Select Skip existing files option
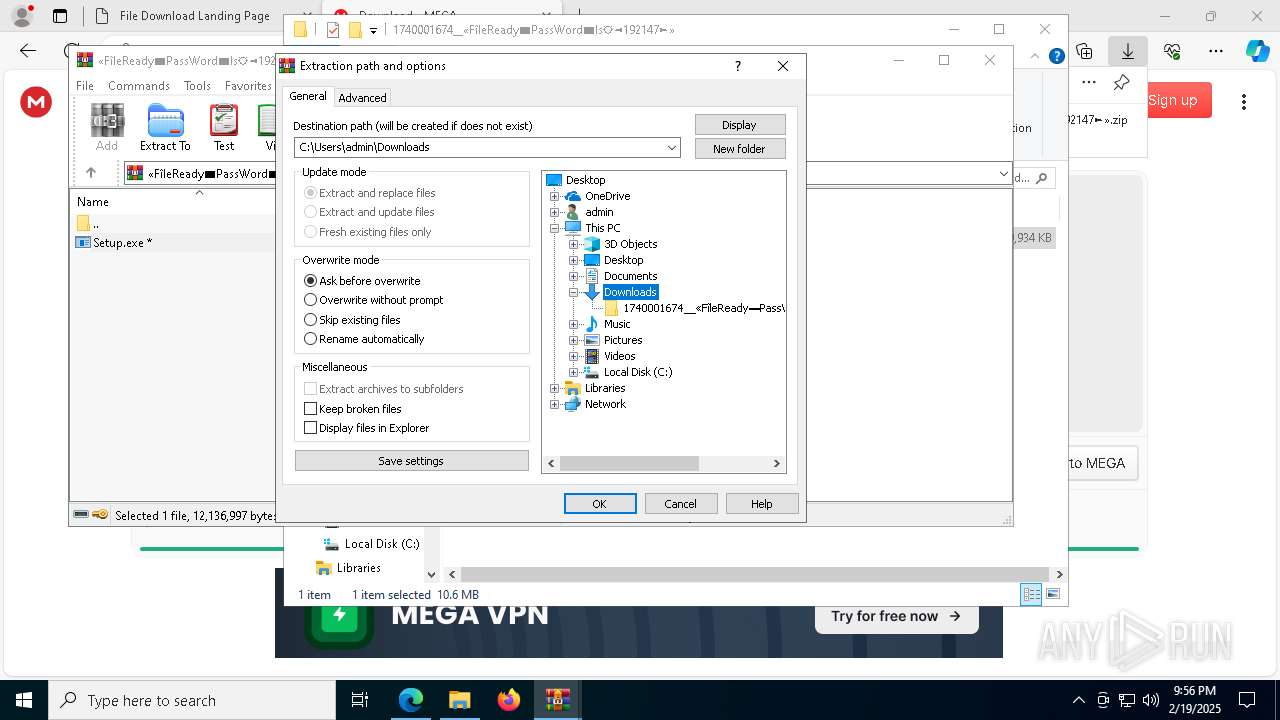Image resolution: width=1280 pixels, height=720 pixels. pos(352,320)
